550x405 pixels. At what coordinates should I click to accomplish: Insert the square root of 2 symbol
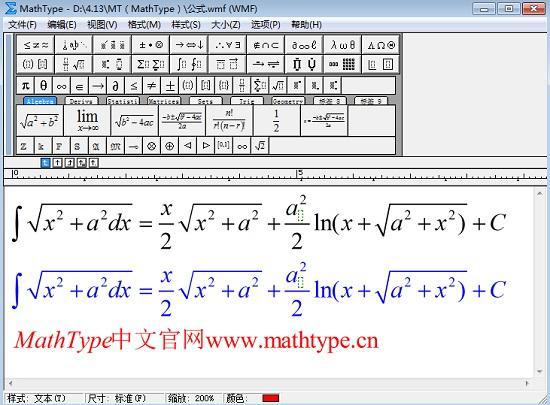[x=260, y=146]
